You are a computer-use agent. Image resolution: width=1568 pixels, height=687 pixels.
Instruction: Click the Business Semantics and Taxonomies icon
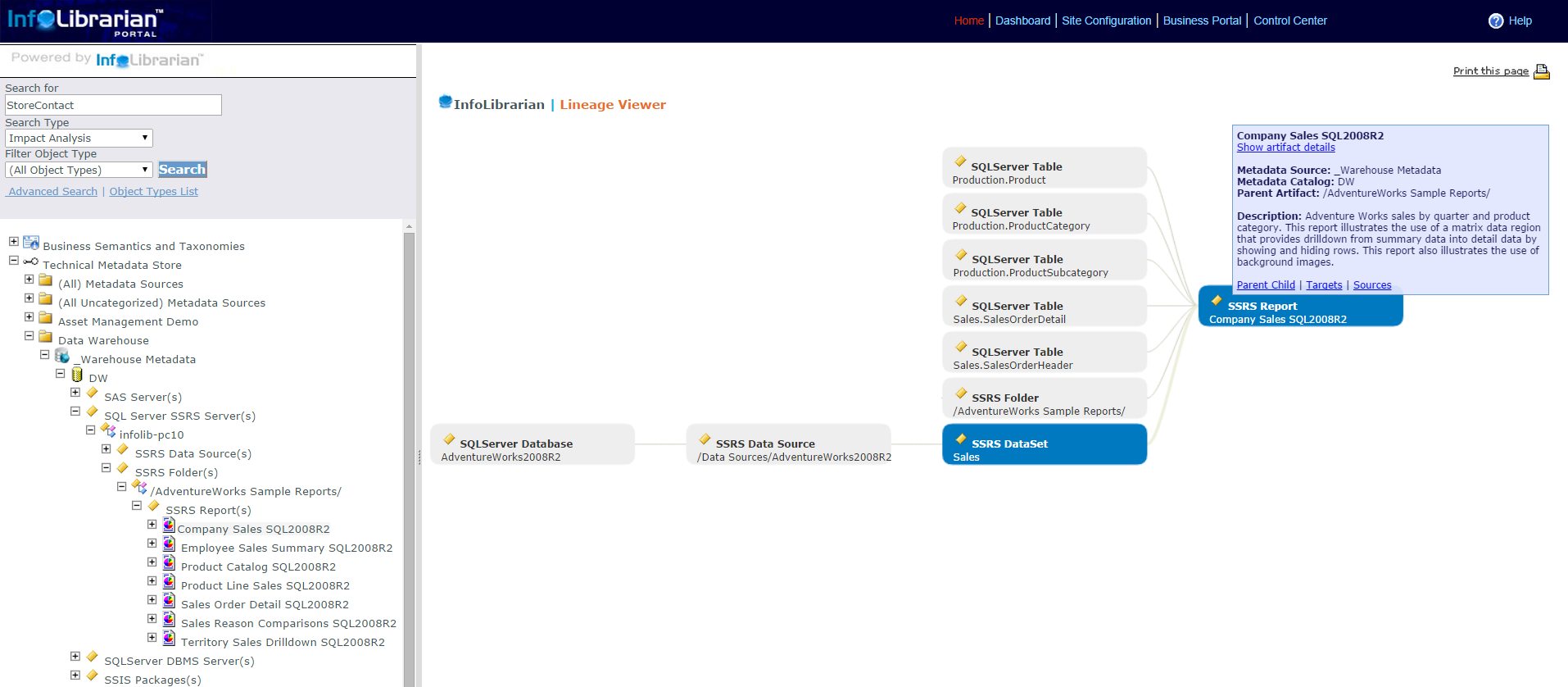tap(31, 243)
